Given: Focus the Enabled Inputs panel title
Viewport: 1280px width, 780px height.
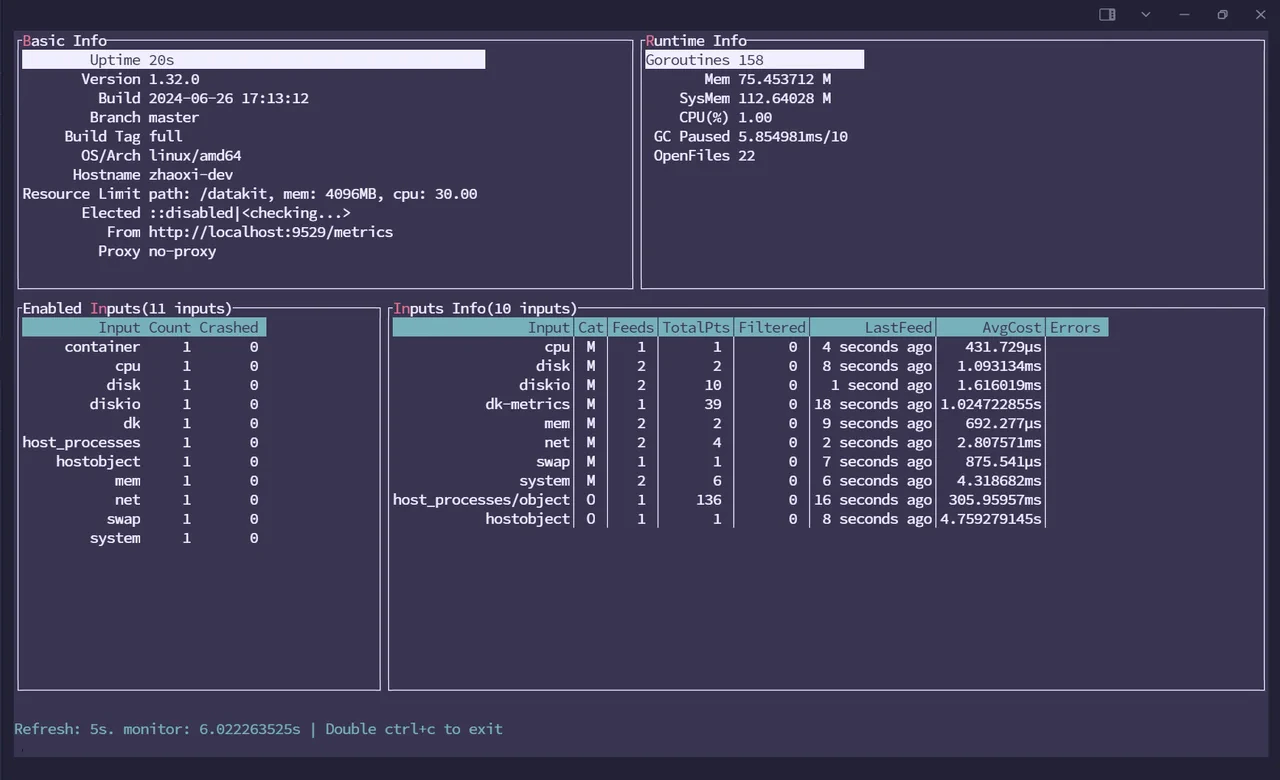Looking at the screenshot, I should coord(127,308).
